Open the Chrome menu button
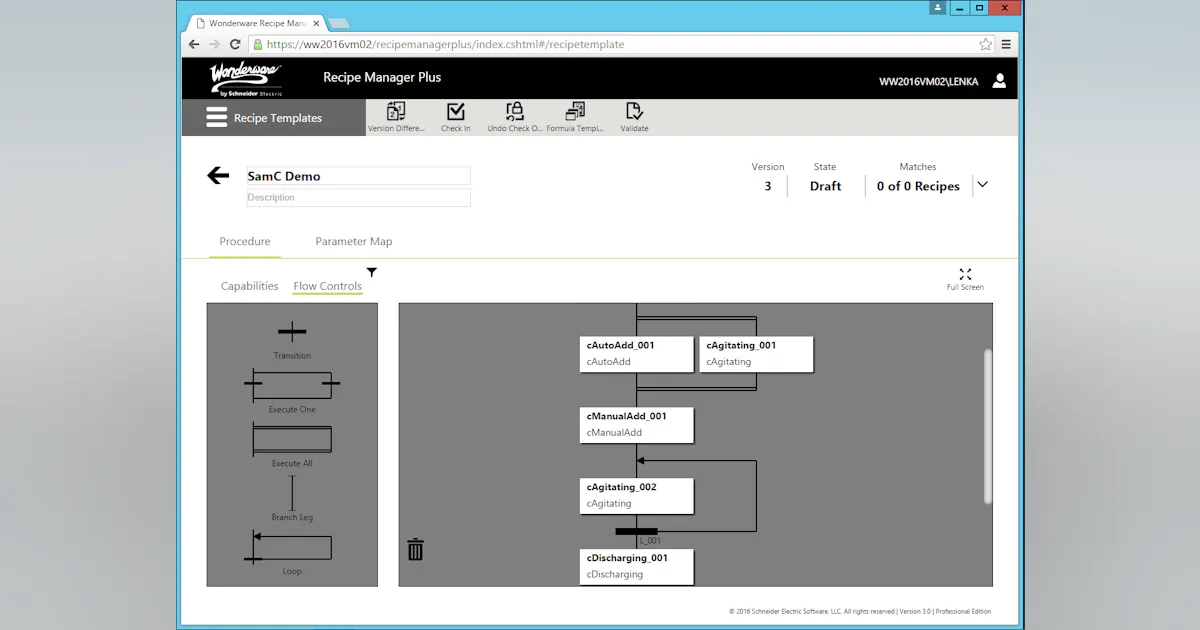1200x630 pixels. click(1006, 44)
